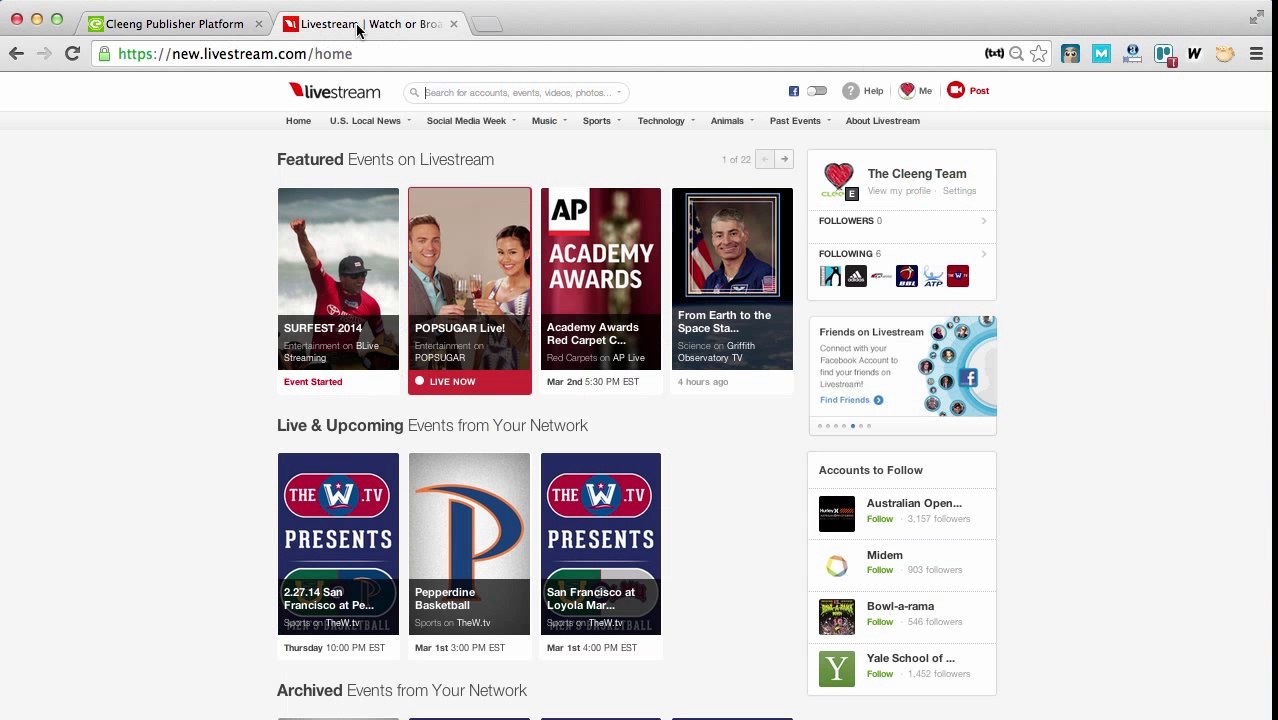Image resolution: width=1278 pixels, height=720 pixels.
Task: Enter fullscreen using the window corner arrows
Action: coord(1256,17)
